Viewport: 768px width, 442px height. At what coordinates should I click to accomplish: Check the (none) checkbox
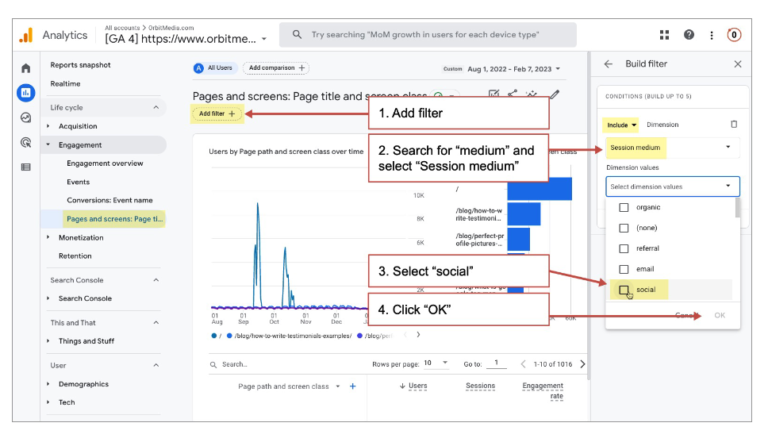pyautogui.click(x=624, y=228)
